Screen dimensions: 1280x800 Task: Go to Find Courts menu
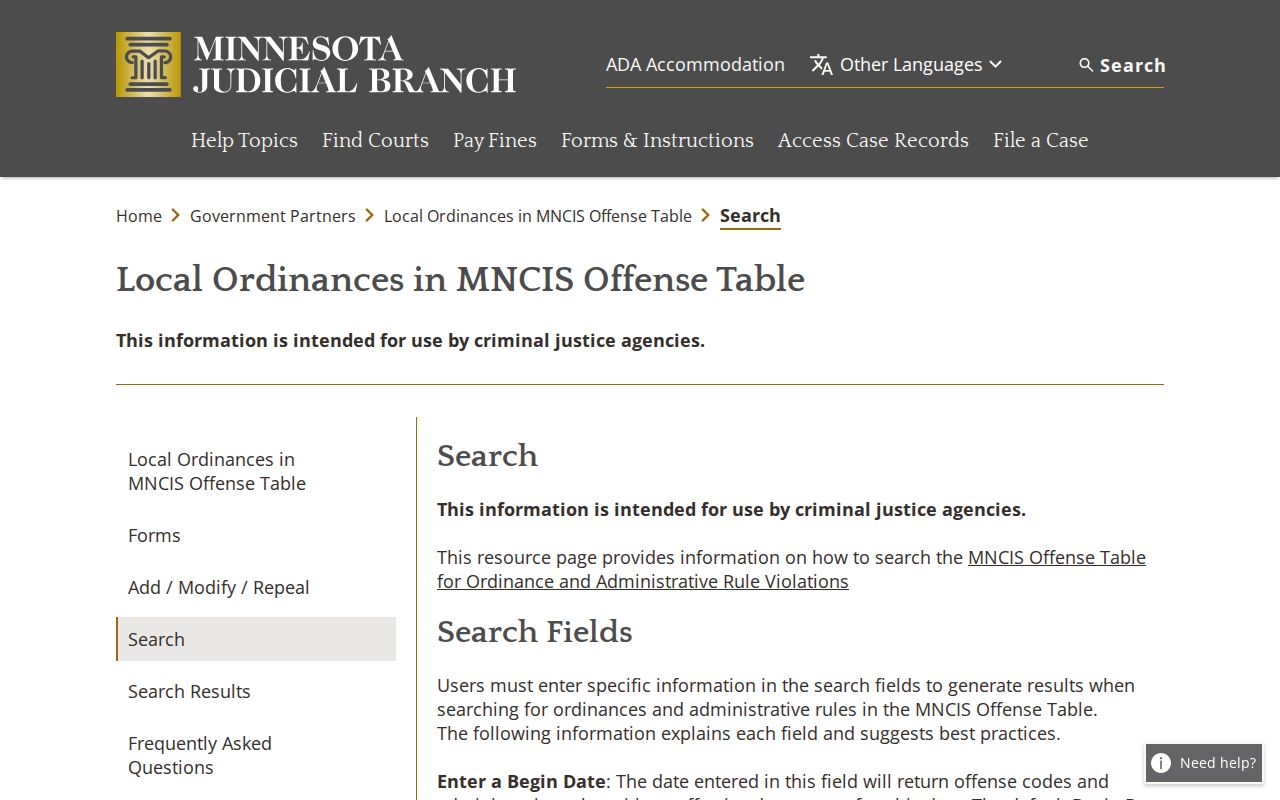coord(375,140)
